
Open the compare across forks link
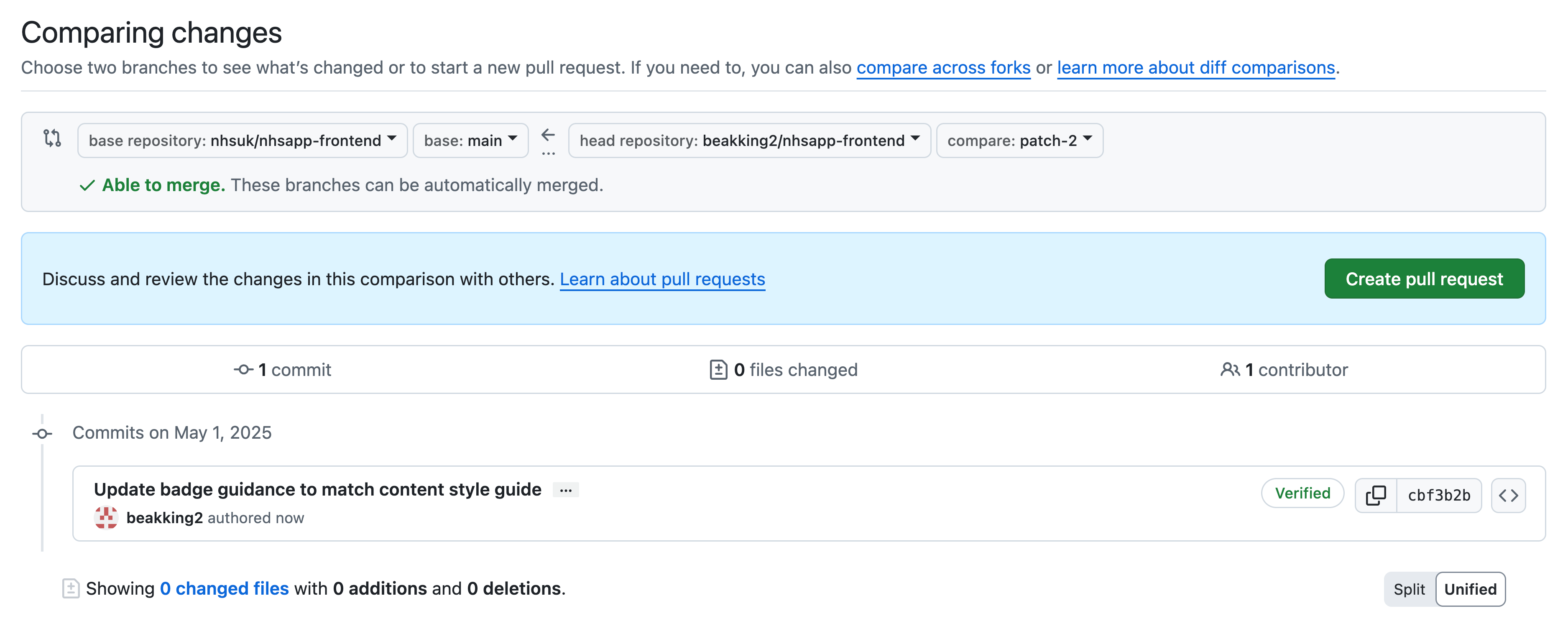(943, 68)
